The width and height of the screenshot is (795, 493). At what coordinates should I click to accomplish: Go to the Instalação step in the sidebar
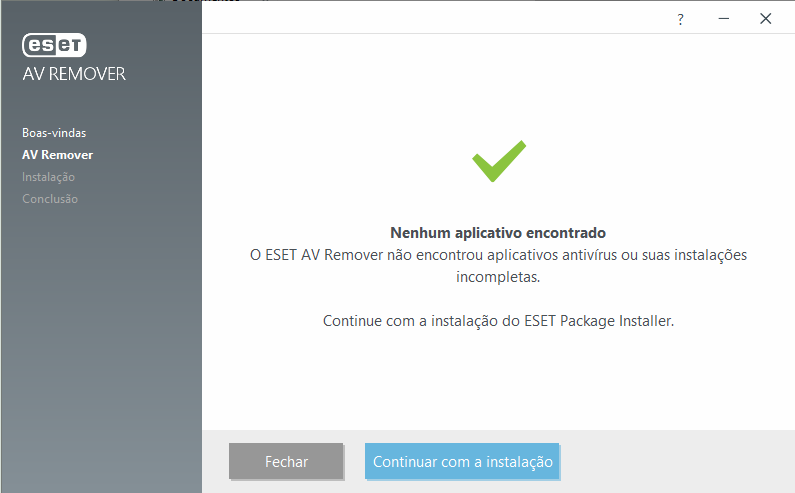pyautogui.click(x=49, y=177)
